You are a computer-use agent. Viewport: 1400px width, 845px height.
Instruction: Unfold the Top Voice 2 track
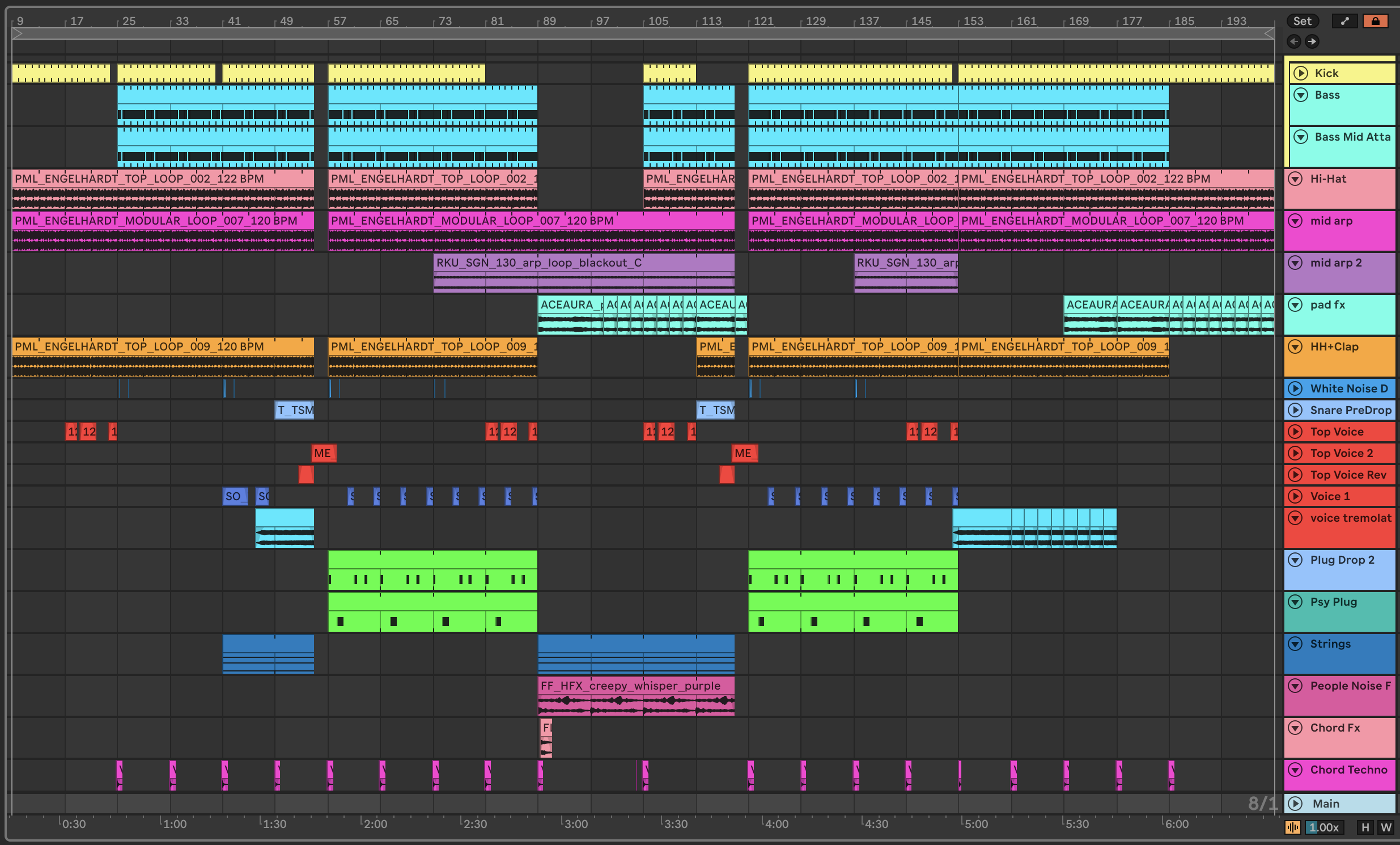click(x=1296, y=453)
